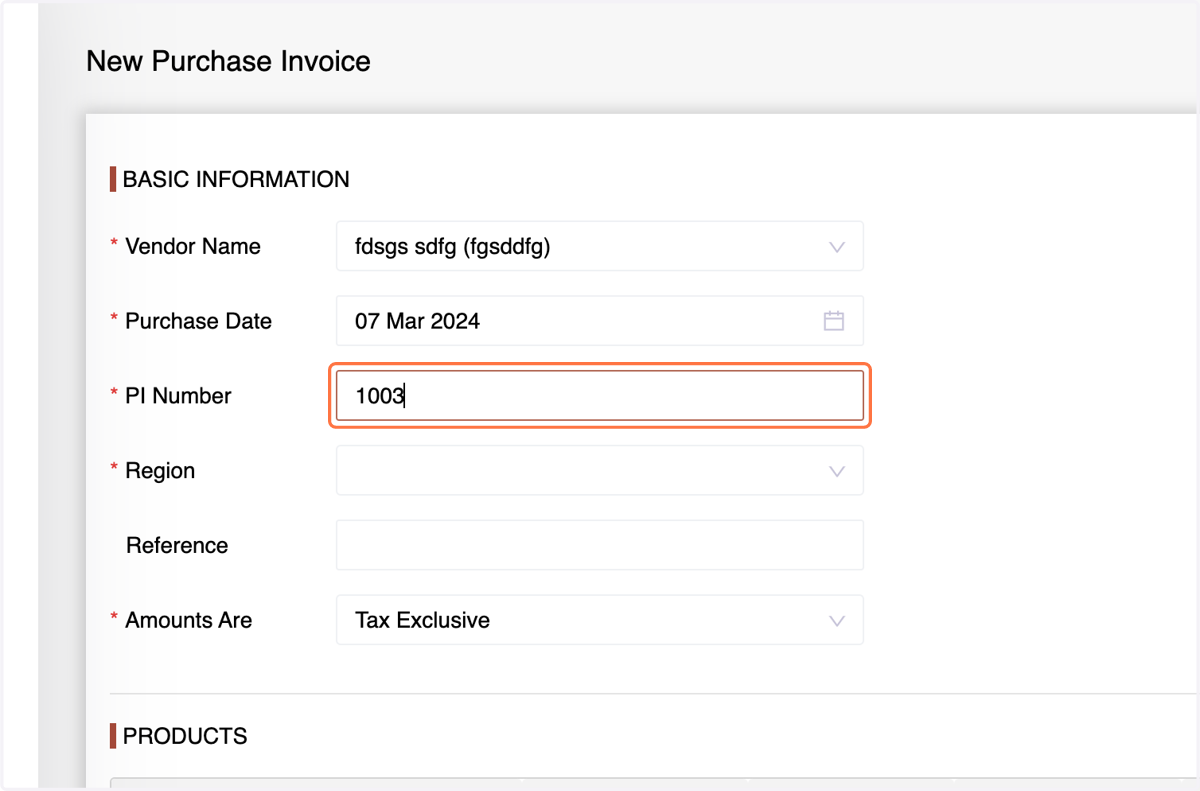Open the calendar icon in Purchase Date
This screenshot has width=1200, height=791.
[834, 321]
